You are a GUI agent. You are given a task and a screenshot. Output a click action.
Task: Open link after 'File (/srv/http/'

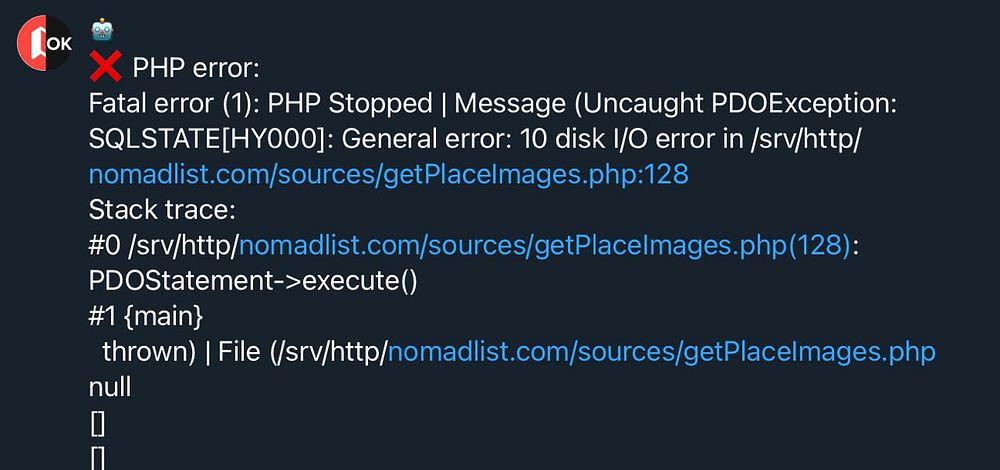coord(661,352)
